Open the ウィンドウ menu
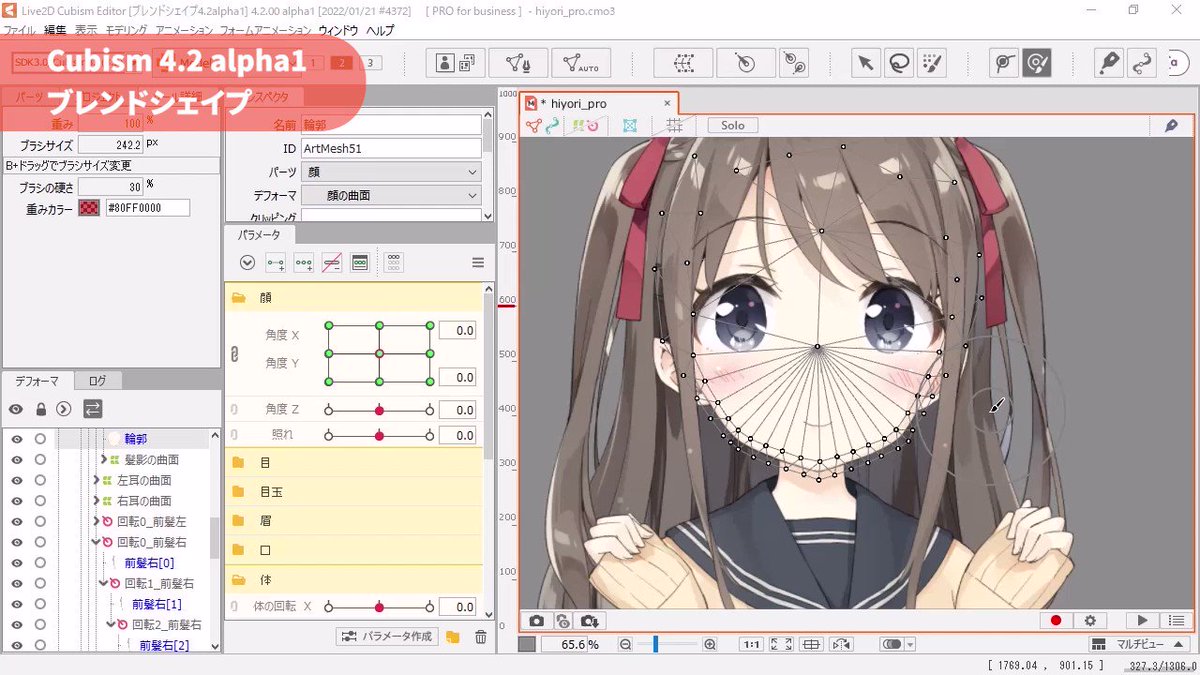 [338, 31]
